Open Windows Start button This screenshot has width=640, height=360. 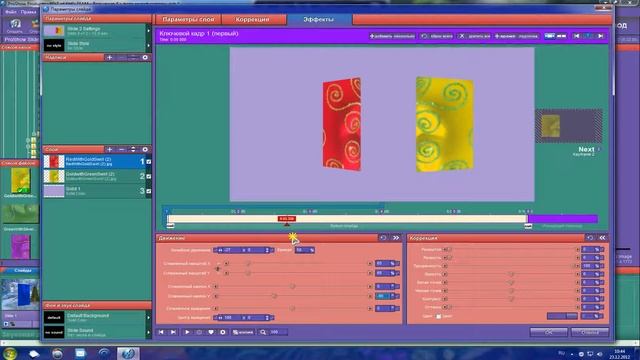pos(10,353)
